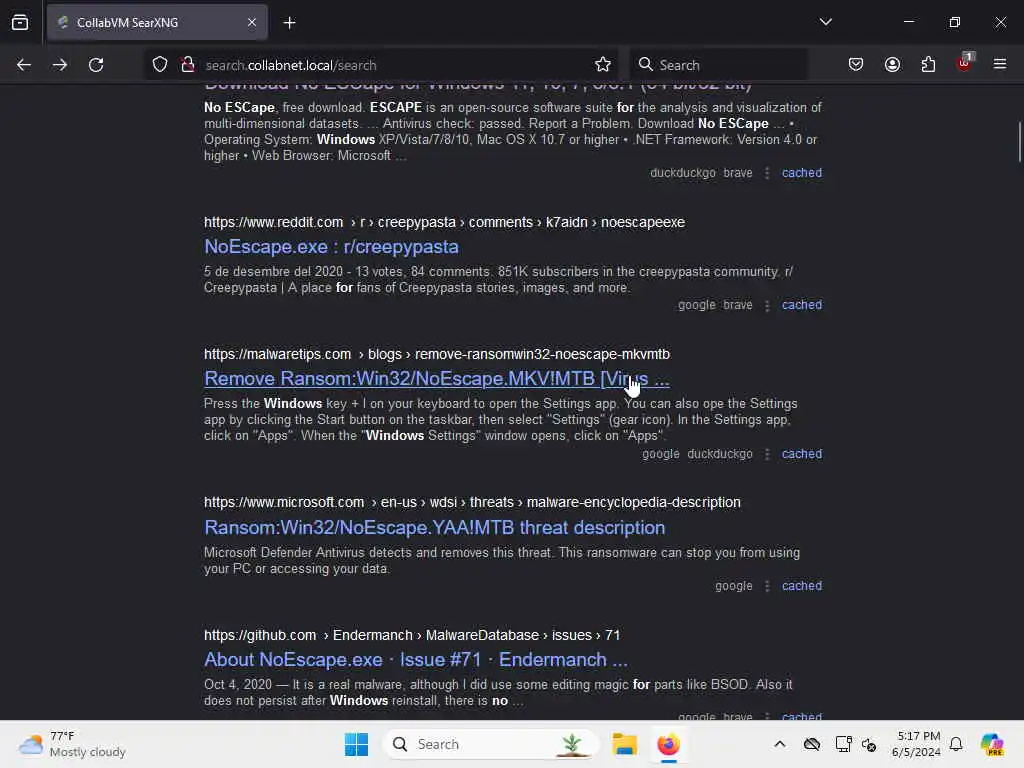Open the OneDrive cloud tray icon
Screen dimensions: 1024x768
click(812, 744)
